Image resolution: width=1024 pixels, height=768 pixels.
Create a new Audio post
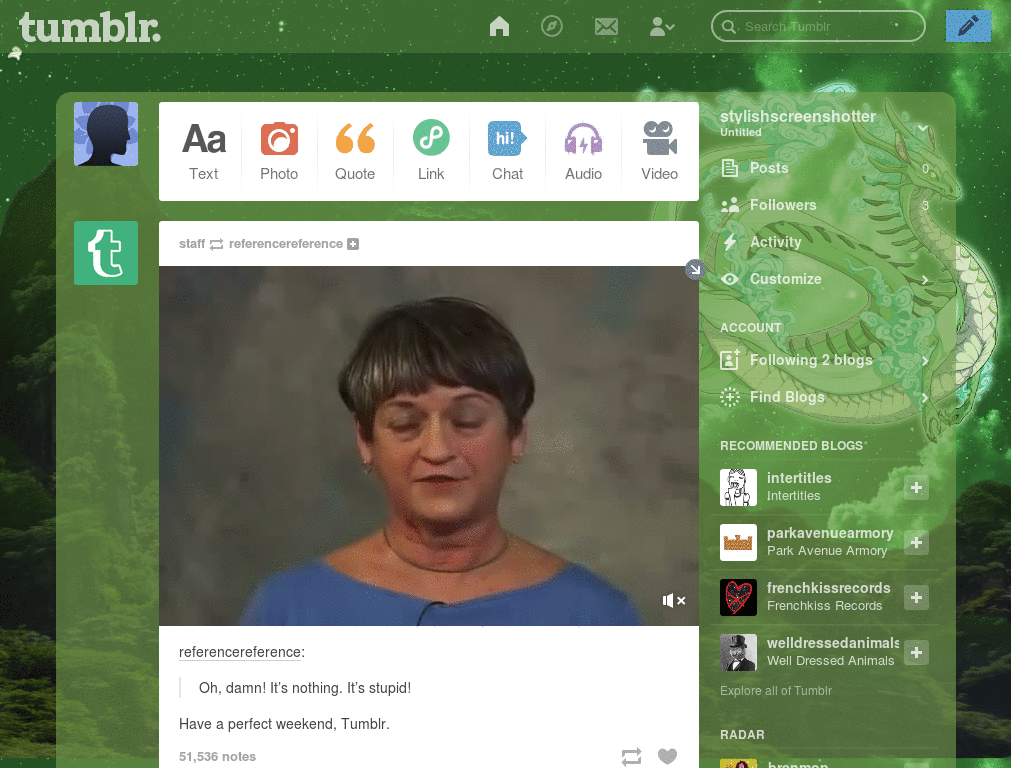583,152
